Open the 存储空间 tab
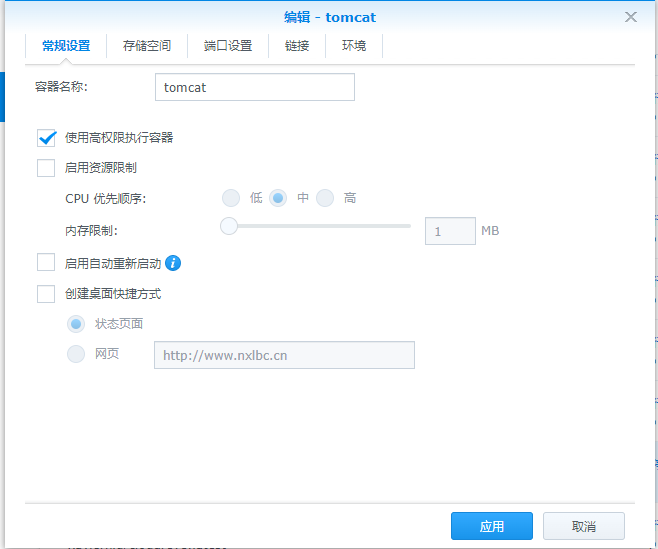The image size is (658, 549). pos(147,45)
